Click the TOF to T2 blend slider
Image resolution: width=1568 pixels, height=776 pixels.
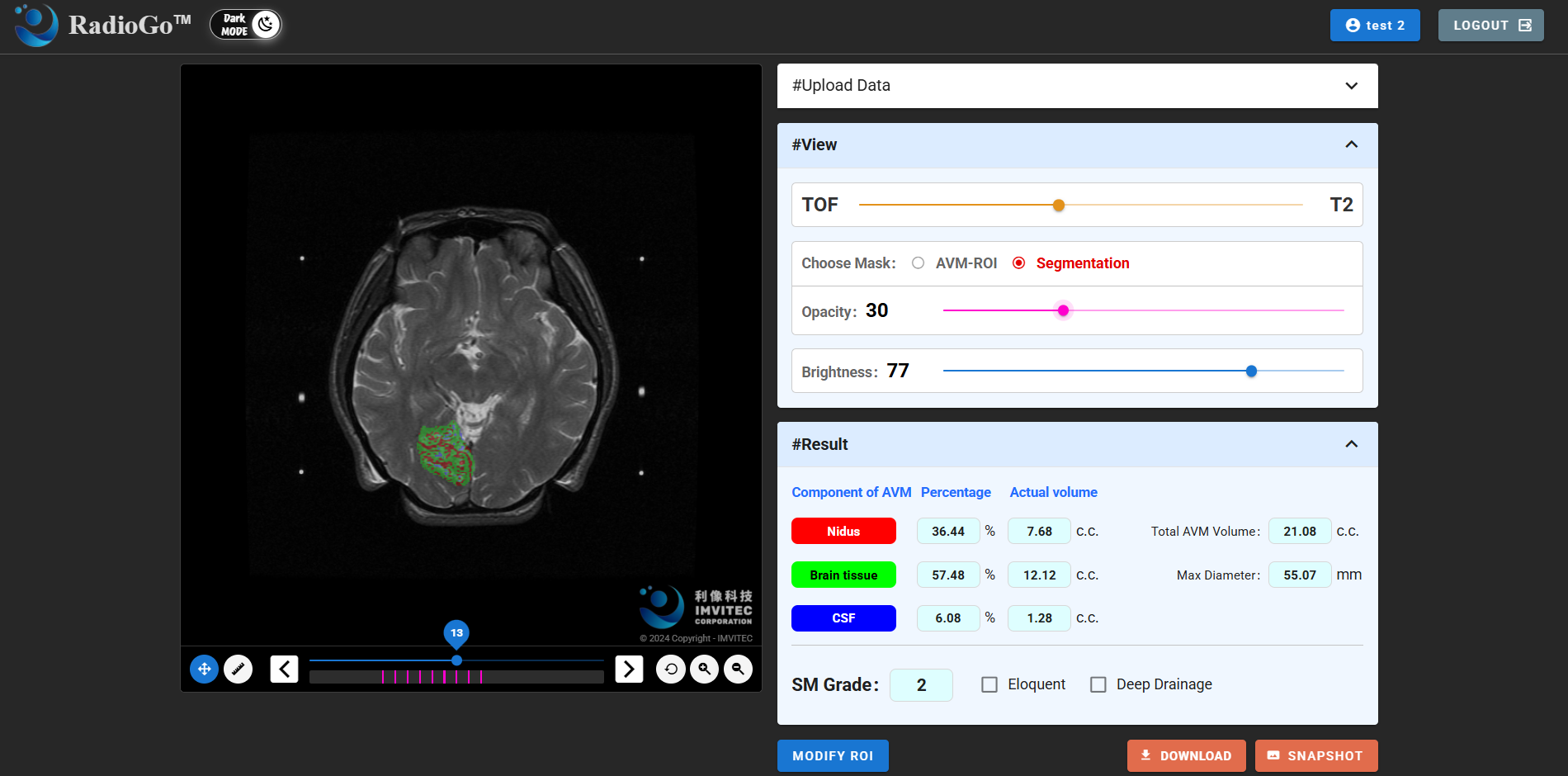point(1081,205)
